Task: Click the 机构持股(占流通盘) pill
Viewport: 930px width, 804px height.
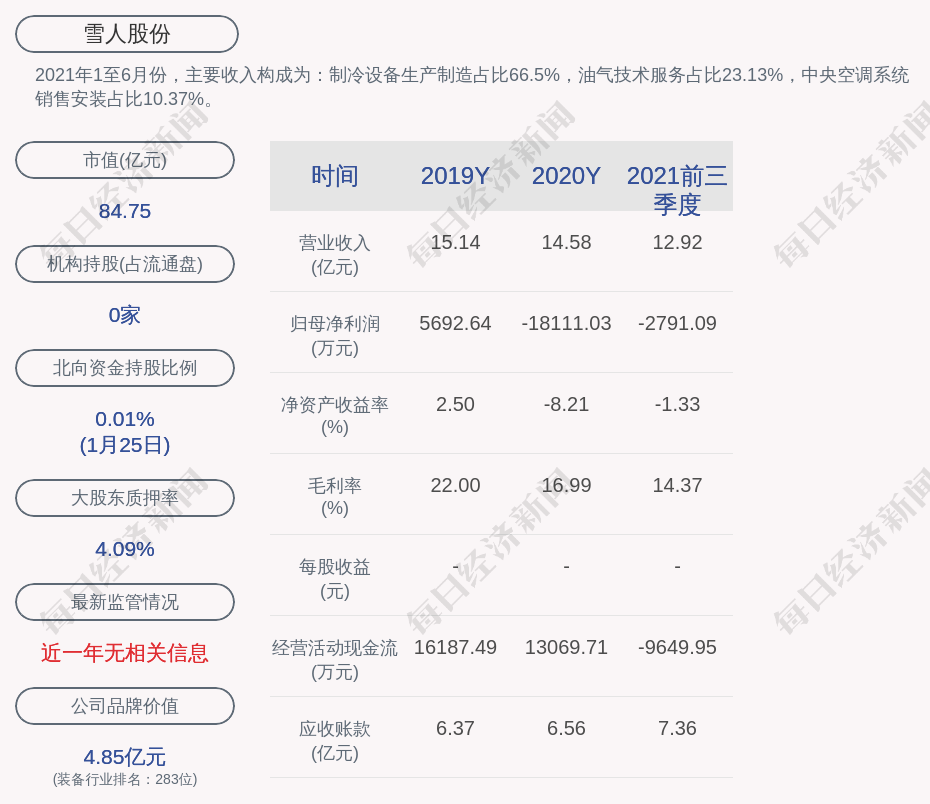Action: 125,264
